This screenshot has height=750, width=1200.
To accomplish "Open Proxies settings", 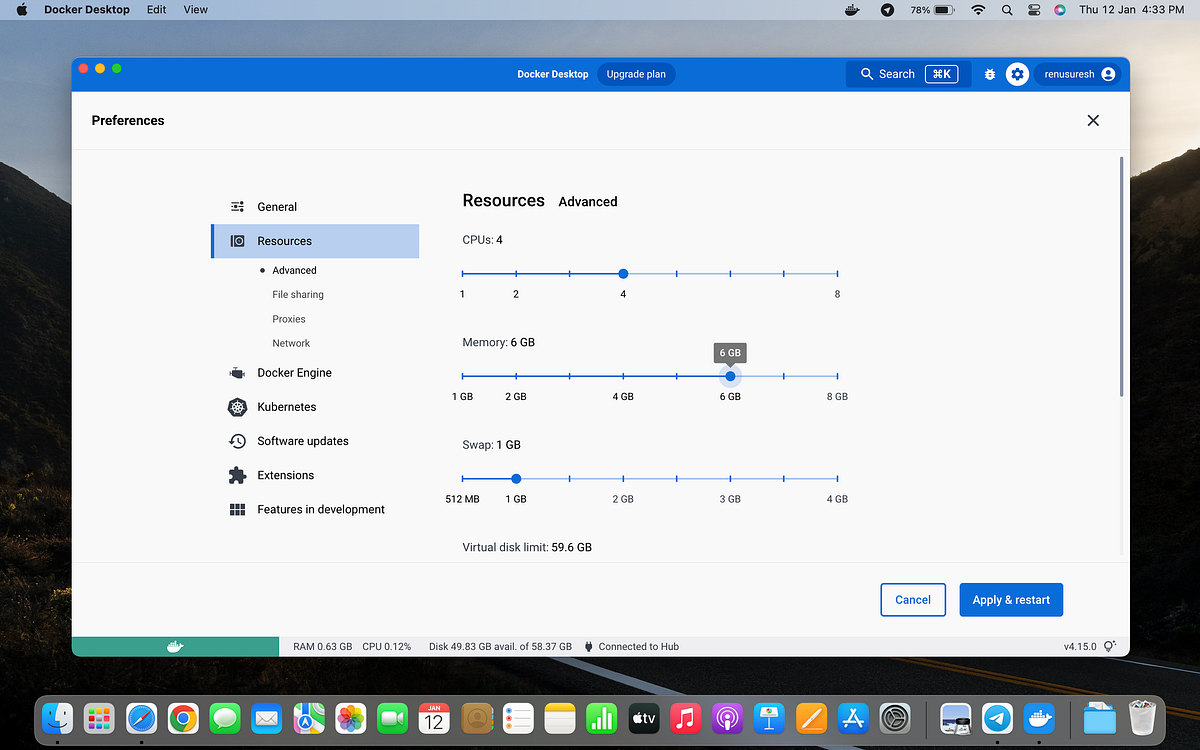I will coord(289,319).
